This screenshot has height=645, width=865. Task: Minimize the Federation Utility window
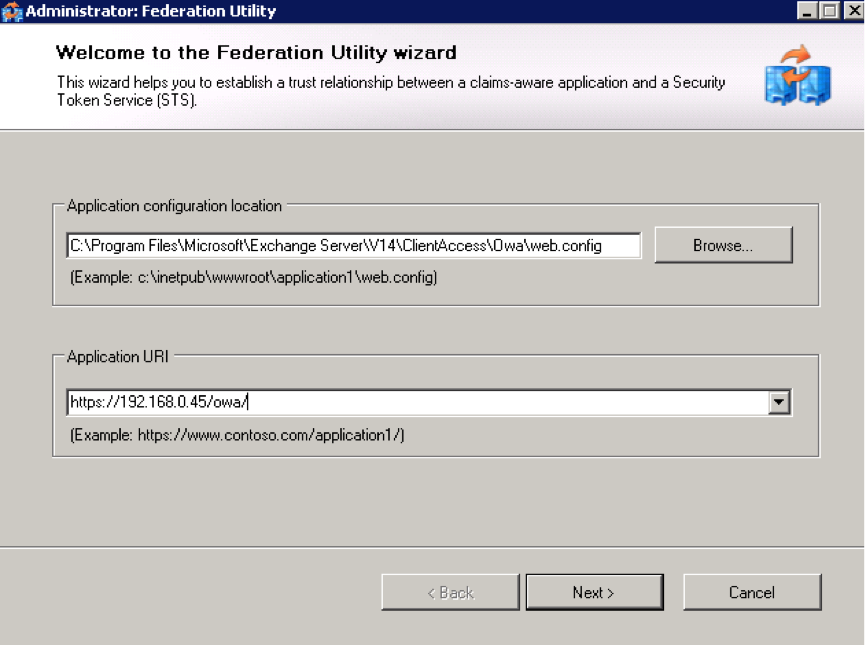click(x=807, y=10)
